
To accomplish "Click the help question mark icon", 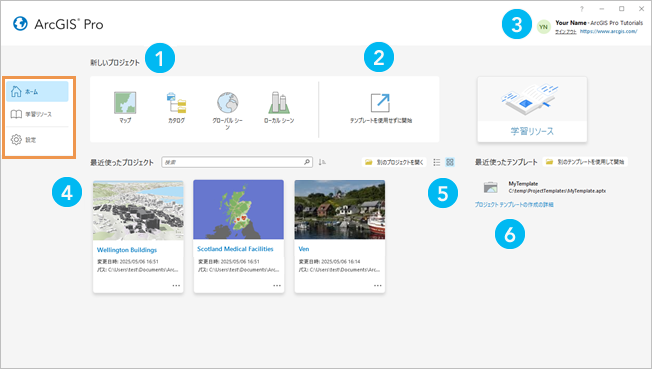I will pos(582,9).
